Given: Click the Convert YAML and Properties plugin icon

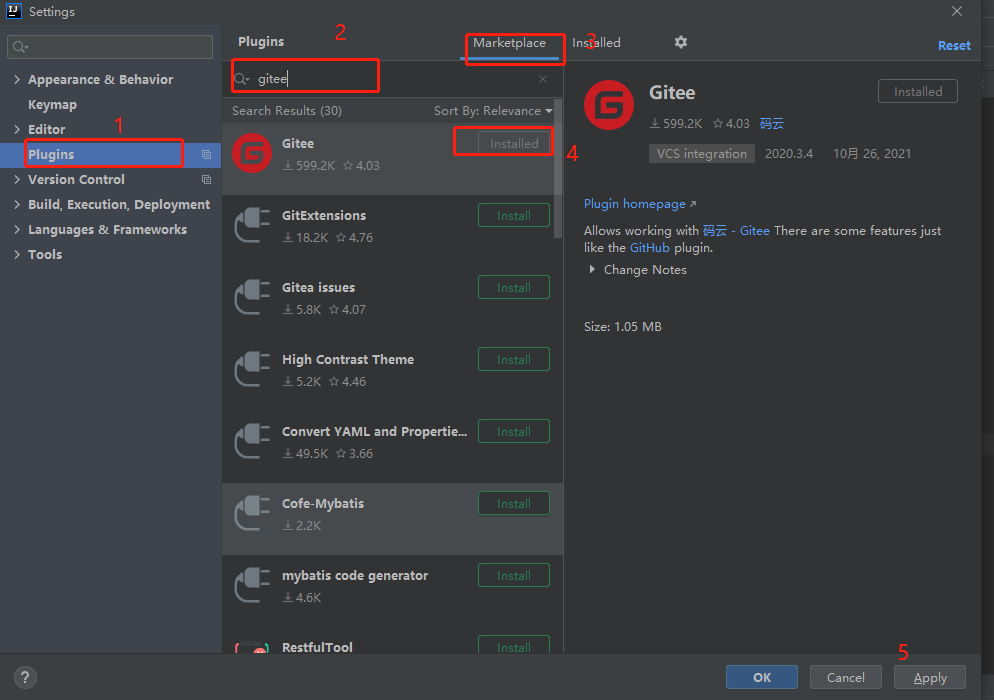Looking at the screenshot, I should coord(252,441).
